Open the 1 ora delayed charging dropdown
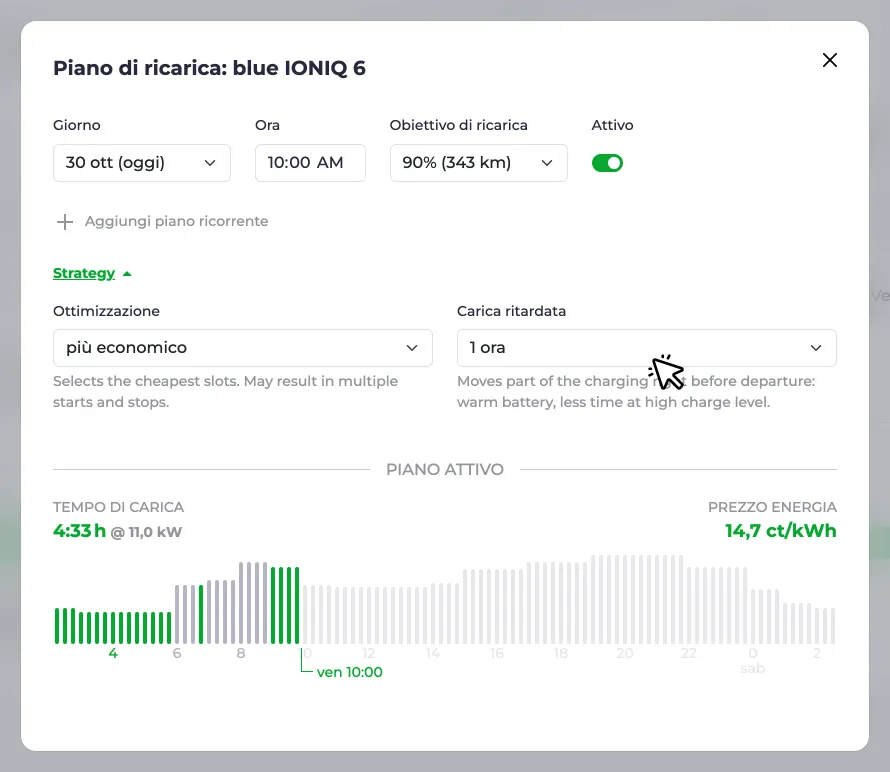This screenshot has height=772, width=890. tap(646, 348)
